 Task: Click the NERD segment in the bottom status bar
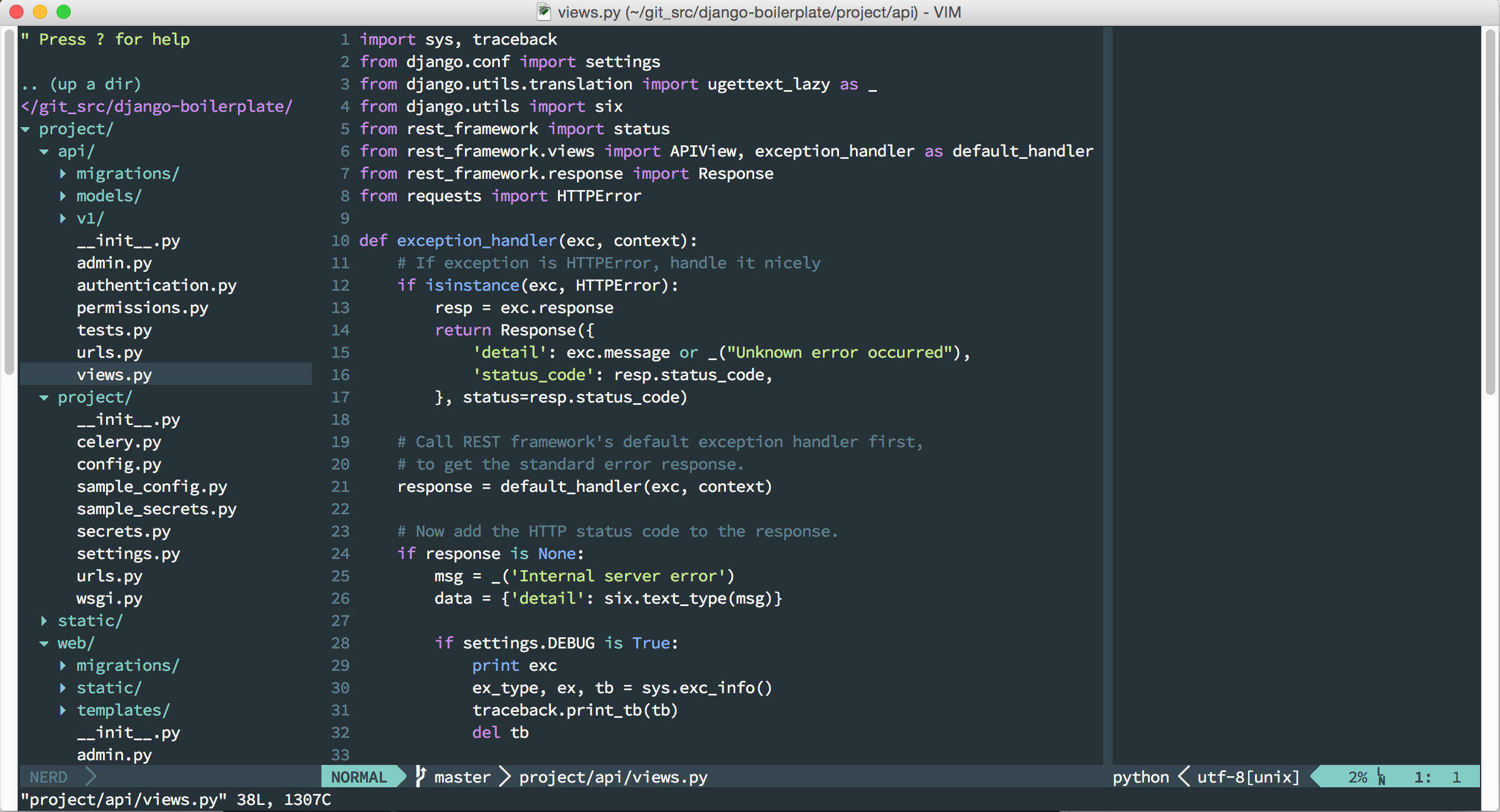[x=49, y=777]
